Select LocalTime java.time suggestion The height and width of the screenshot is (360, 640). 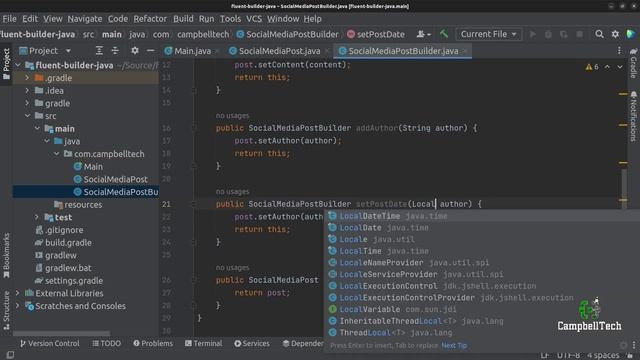point(482,251)
